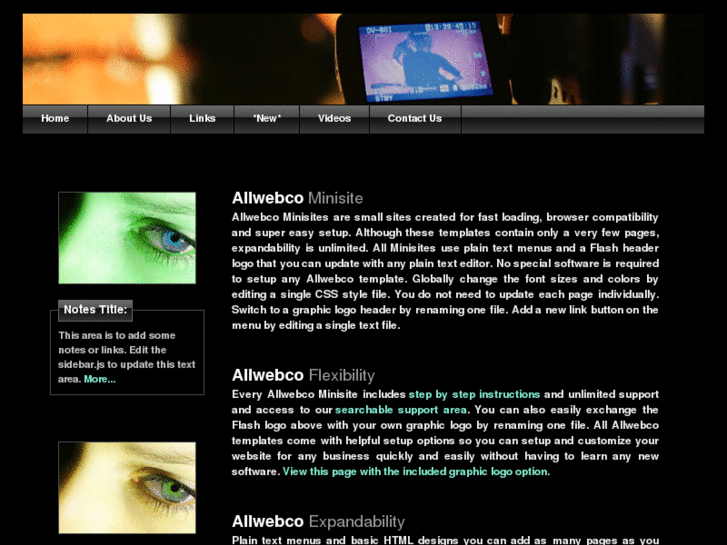This screenshot has height=545, width=727.
Task: Click 'Every Allwebco Minisite includes' text
Action: (x=319, y=394)
